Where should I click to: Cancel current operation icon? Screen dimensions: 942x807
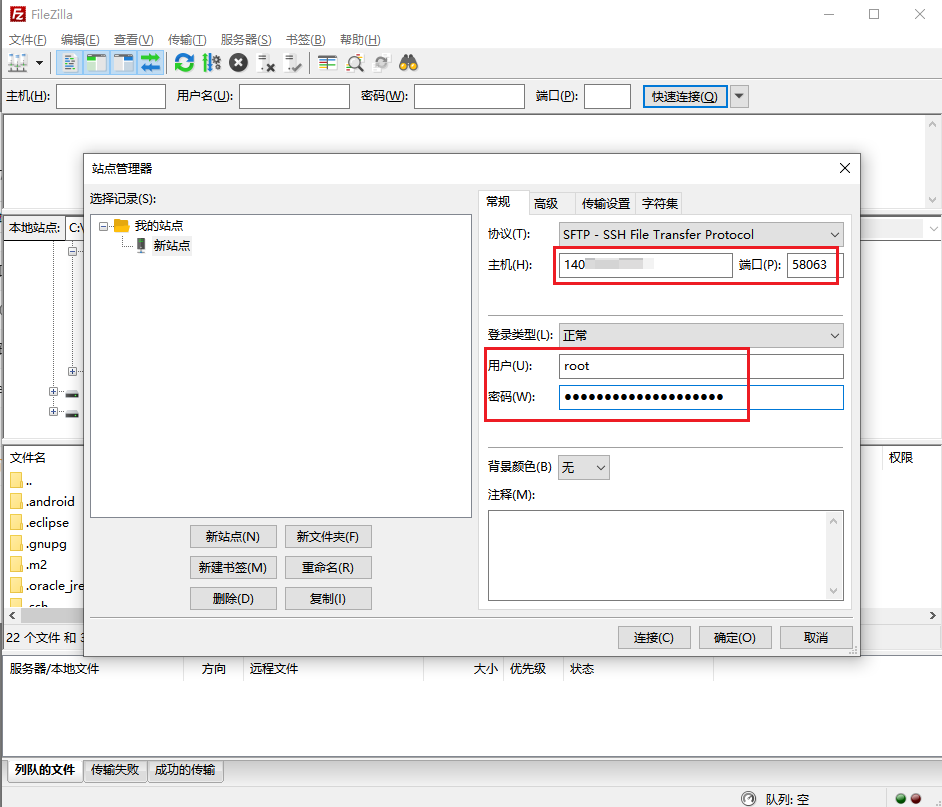tap(239, 62)
